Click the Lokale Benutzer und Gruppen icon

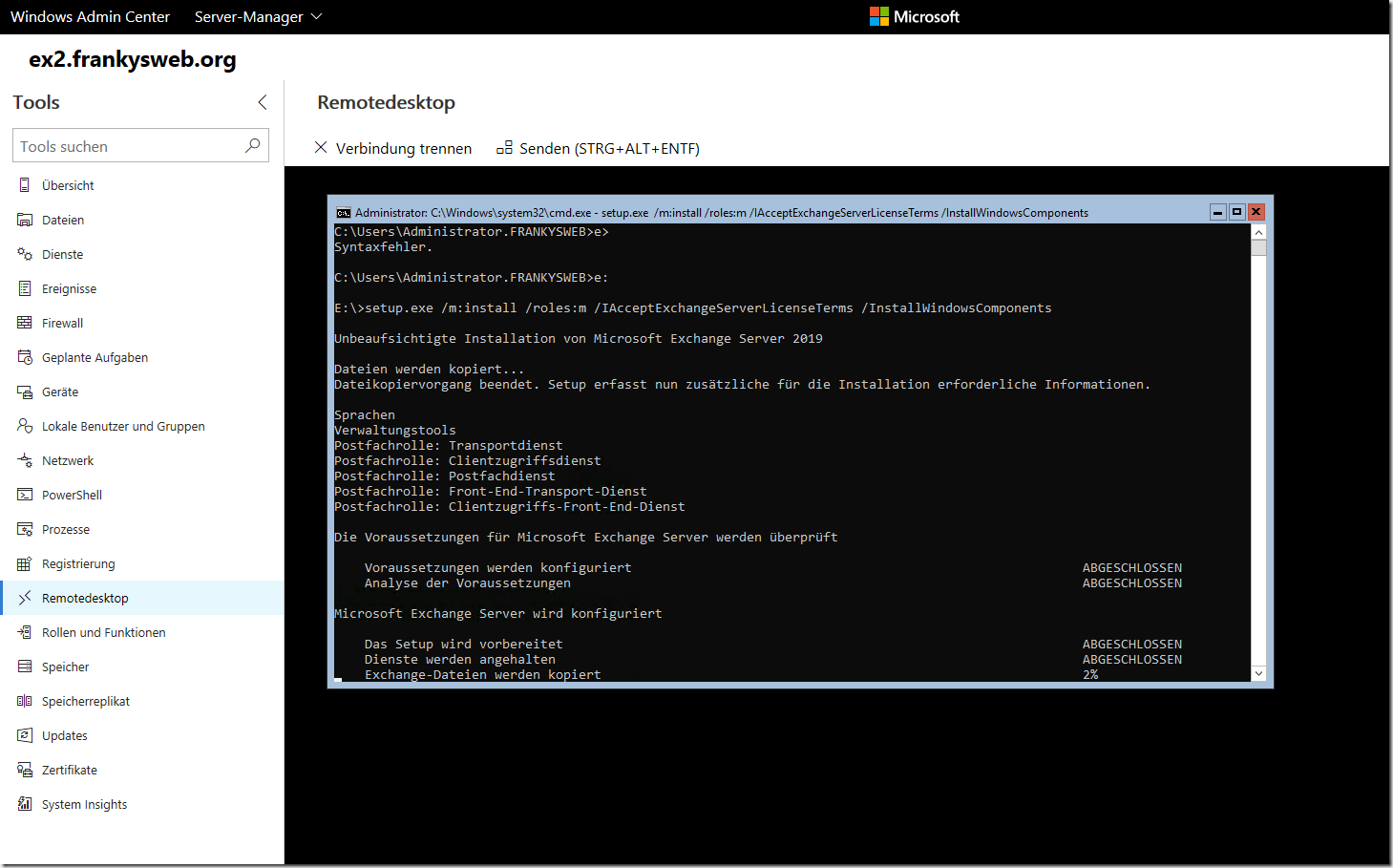tap(25, 426)
